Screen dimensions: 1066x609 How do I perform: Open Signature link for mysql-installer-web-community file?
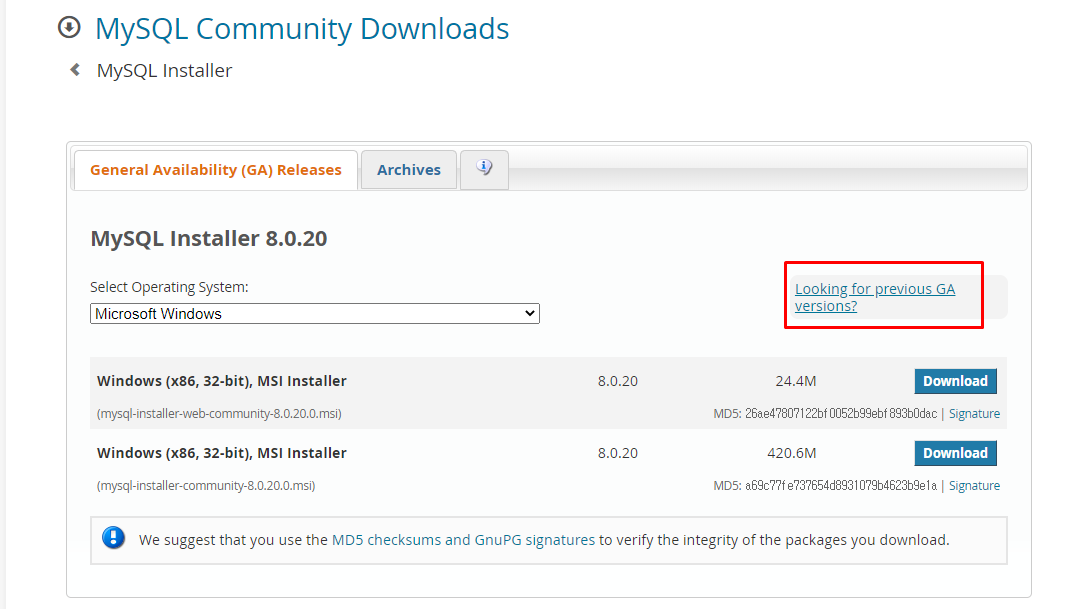click(x=974, y=413)
